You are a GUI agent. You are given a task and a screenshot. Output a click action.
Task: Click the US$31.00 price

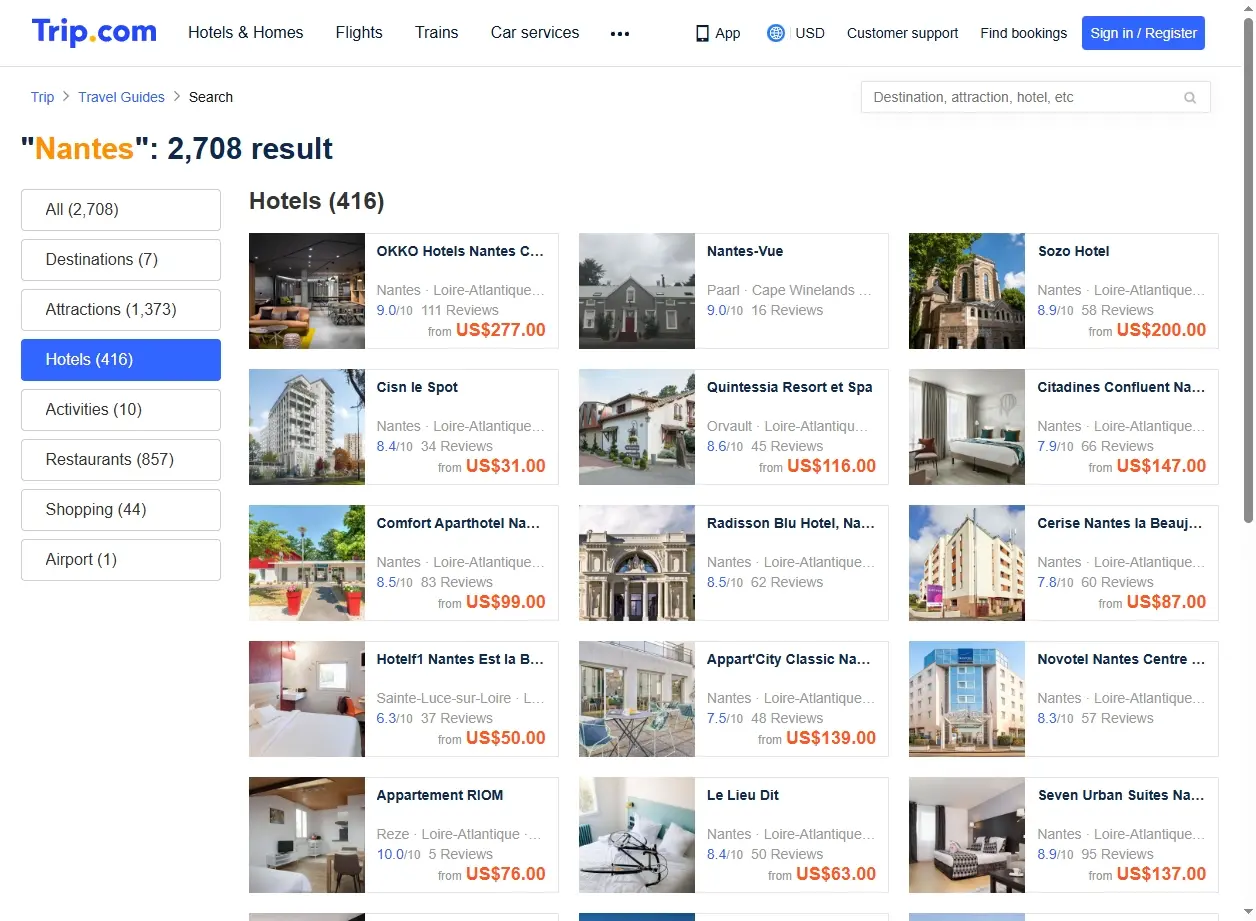tap(506, 466)
